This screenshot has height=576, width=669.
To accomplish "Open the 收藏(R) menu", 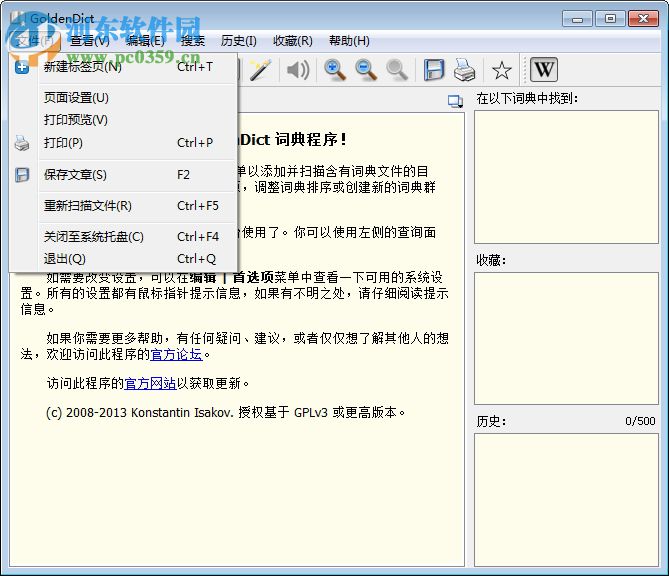I will click(293, 41).
